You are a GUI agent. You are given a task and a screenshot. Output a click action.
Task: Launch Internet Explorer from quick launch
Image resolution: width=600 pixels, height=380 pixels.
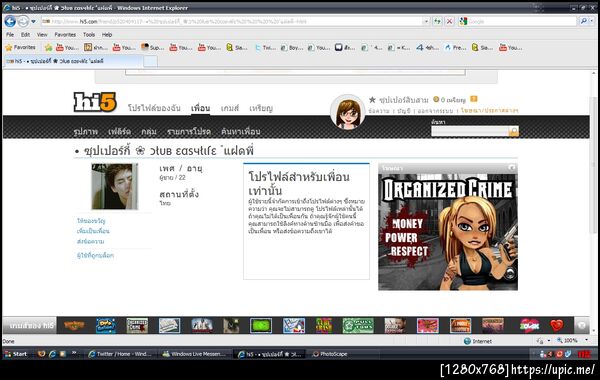click(x=52, y=354)
